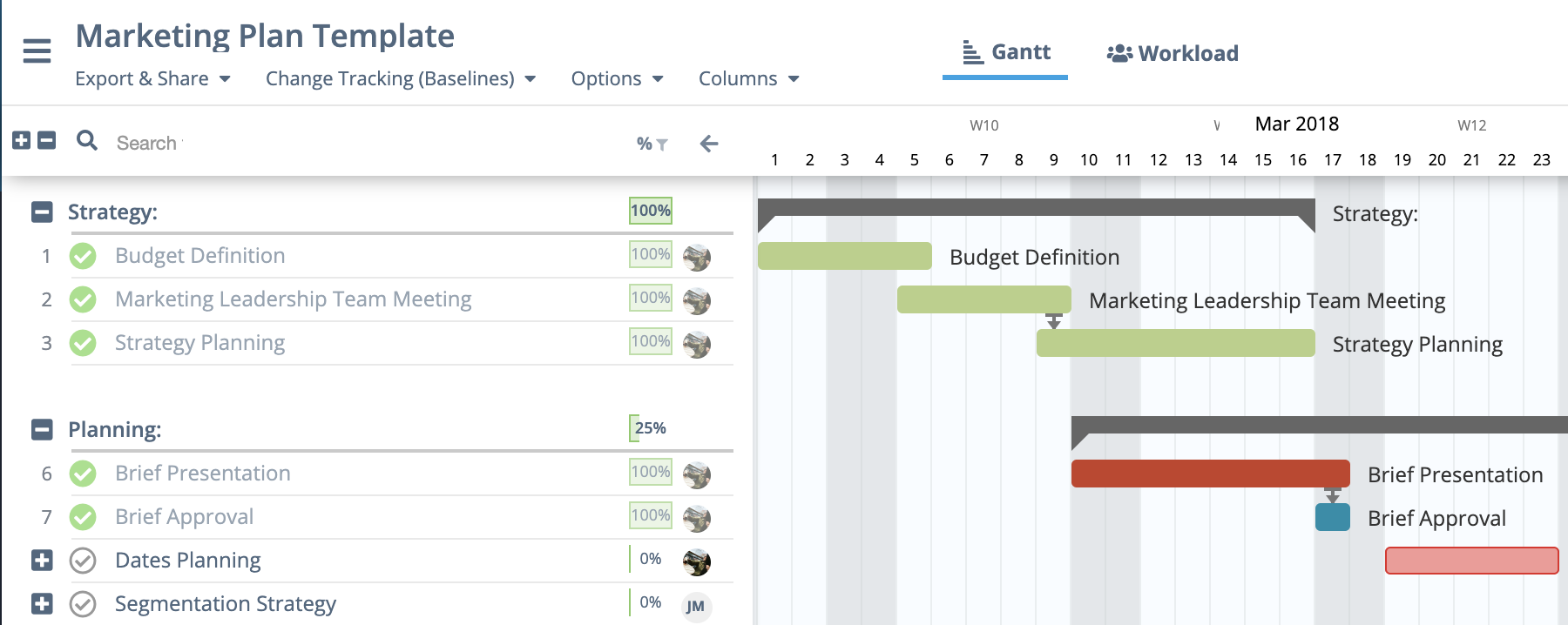Toggle completion check for Strategy Planning
Image resolution: width=1568 pixels, height=625 pixels.
click(83, 343)
